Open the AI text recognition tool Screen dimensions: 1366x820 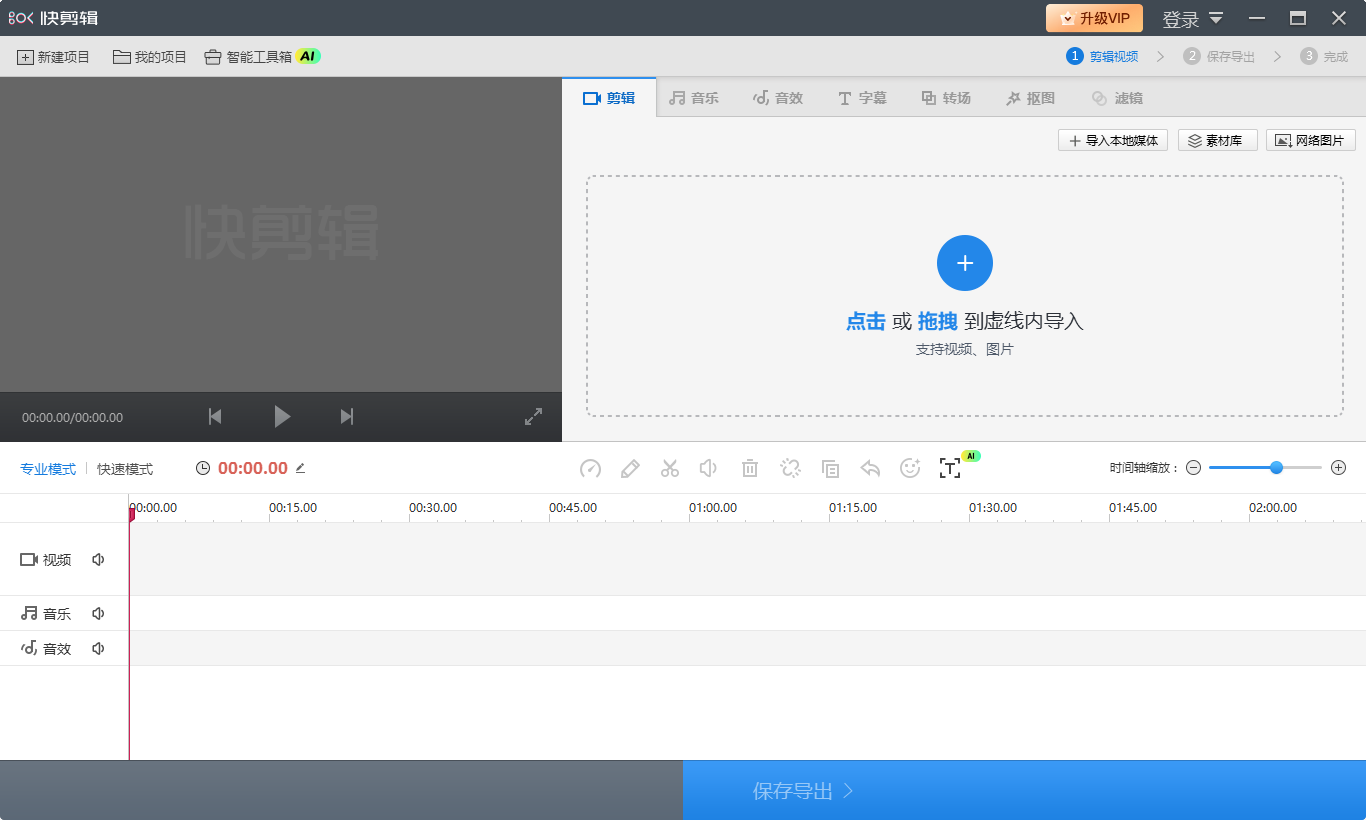click(x=950, y=467)
